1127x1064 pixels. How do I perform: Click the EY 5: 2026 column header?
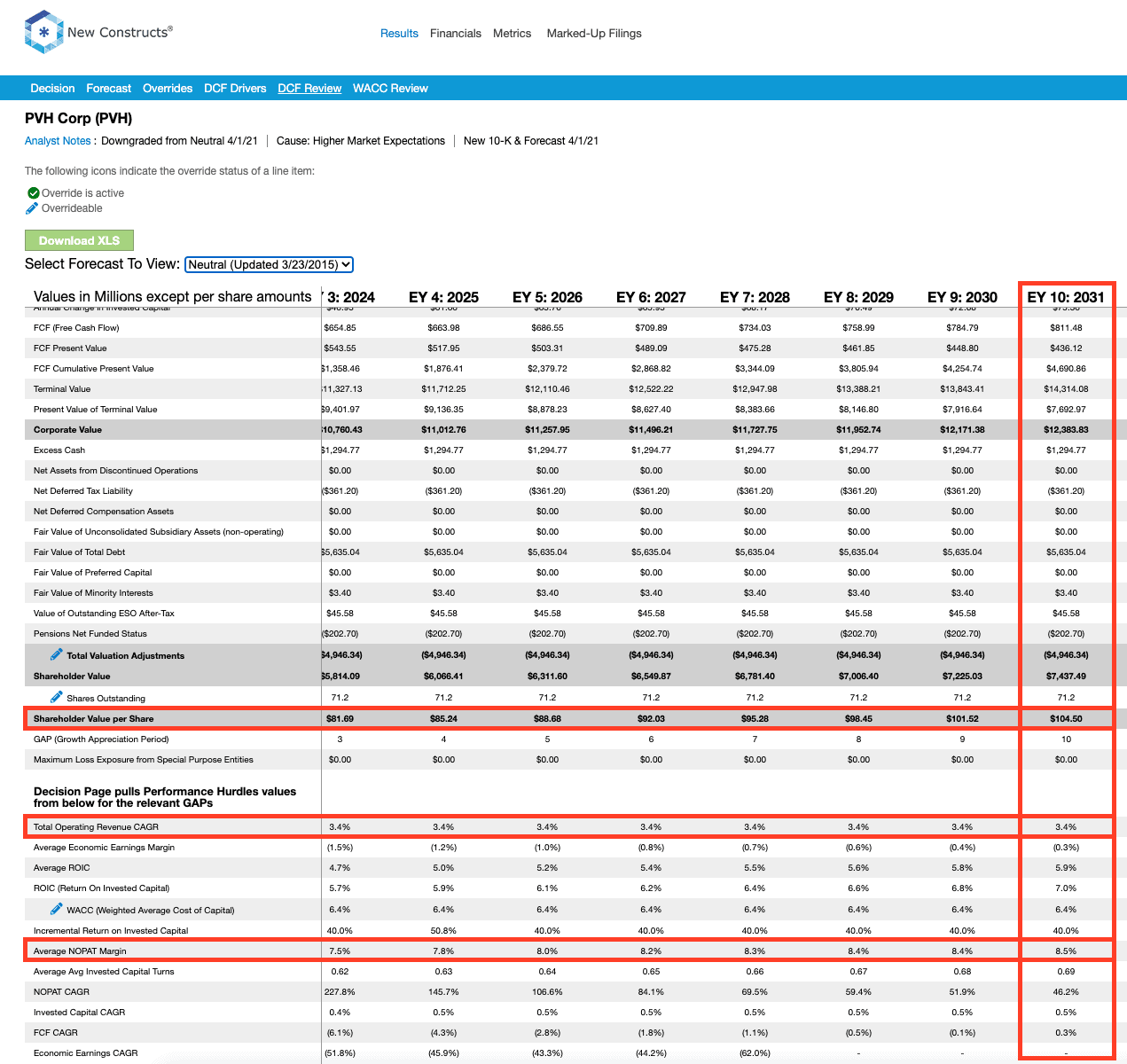click(547, 297)
